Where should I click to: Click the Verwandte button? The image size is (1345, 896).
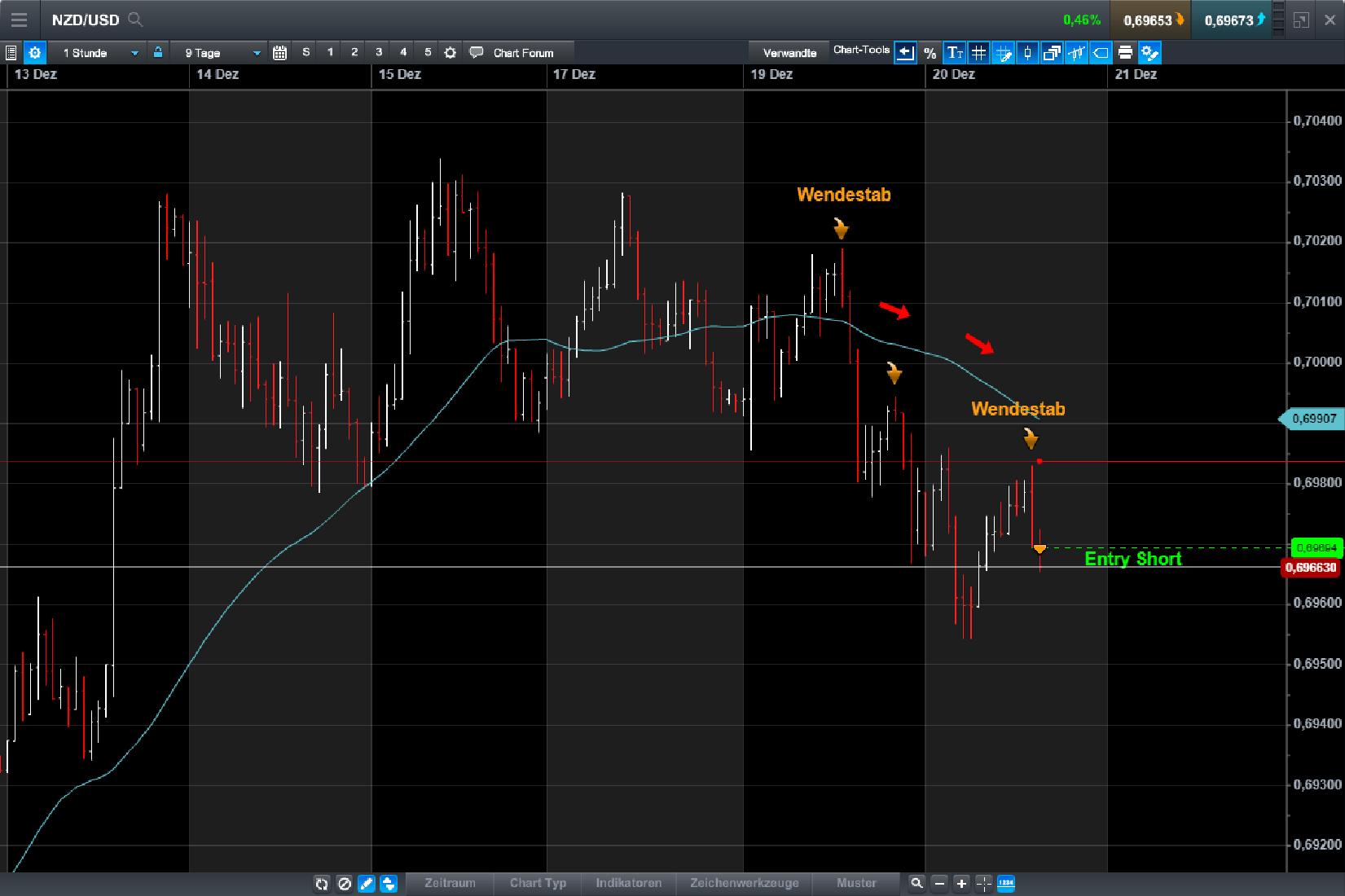tap(788, 52)
